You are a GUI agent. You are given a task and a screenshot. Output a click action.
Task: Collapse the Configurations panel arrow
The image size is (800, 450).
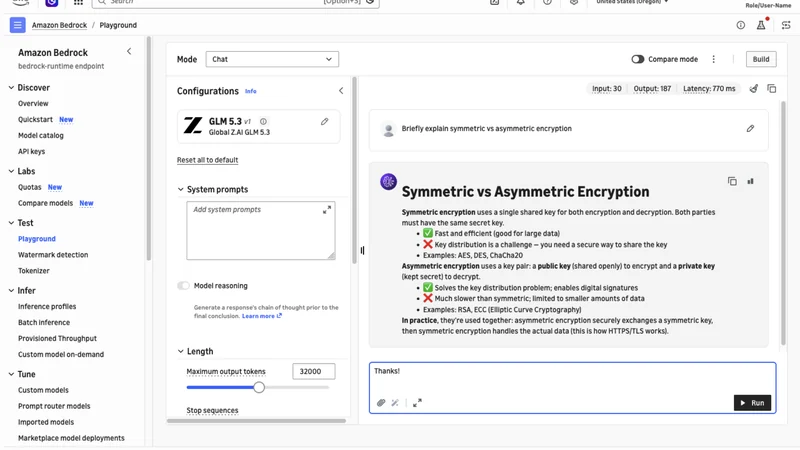point(341,91)
